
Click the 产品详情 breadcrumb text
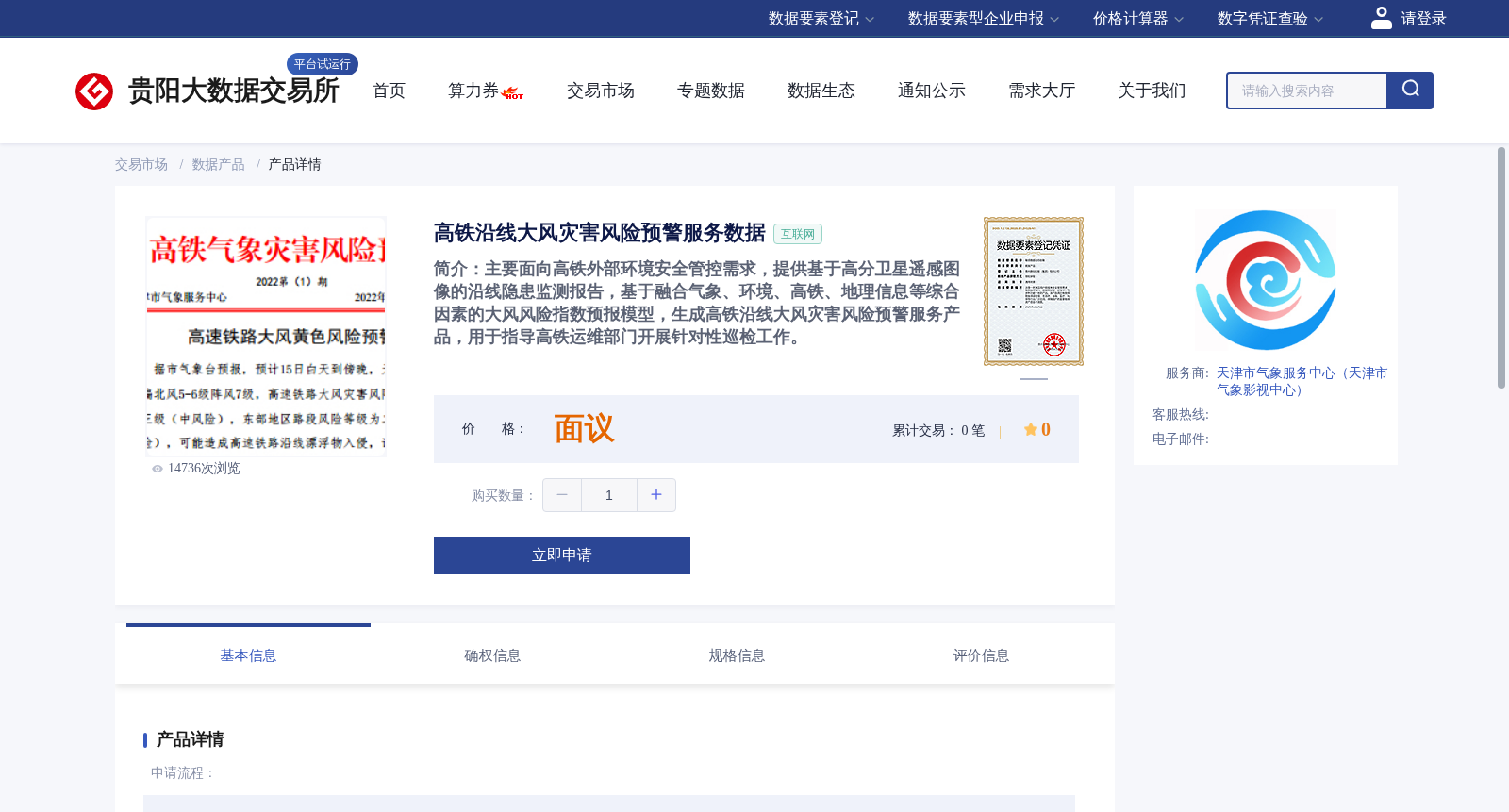(294, 165)
